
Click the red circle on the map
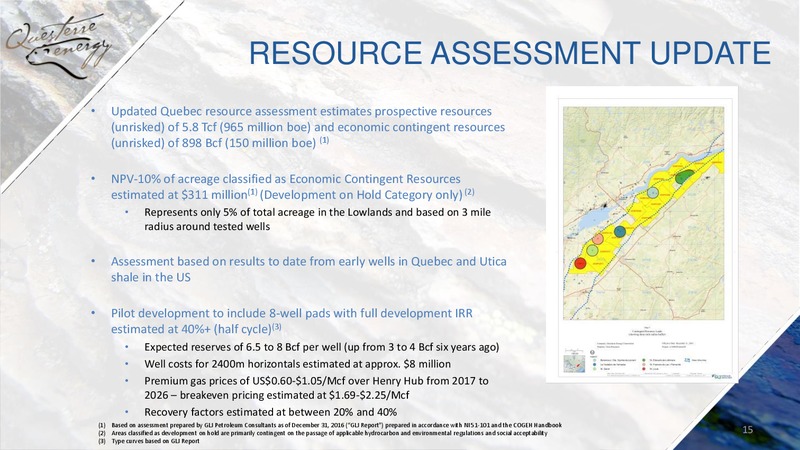581,263
